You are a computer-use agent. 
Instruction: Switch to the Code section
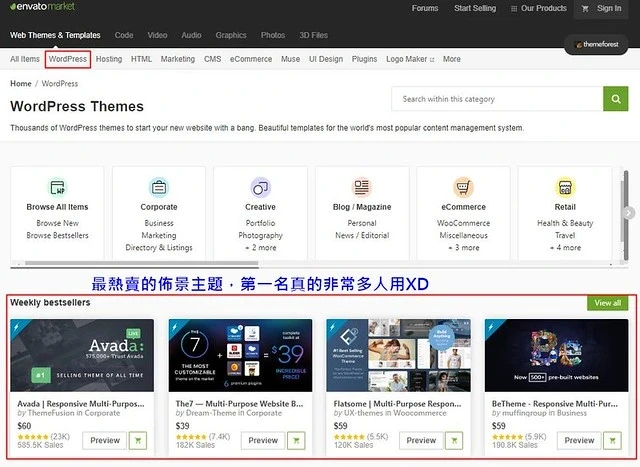pyautogui.click(x=124, y=35)
